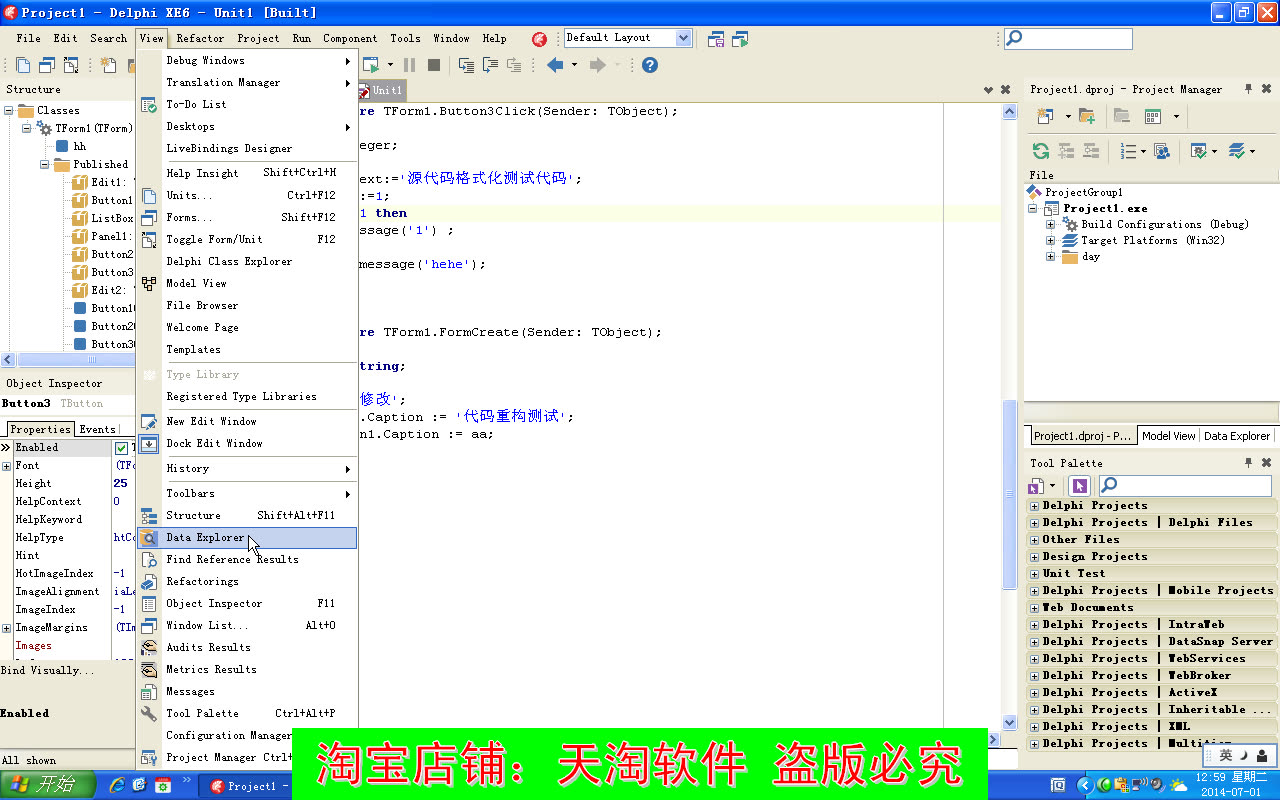Click the IME language indicator in the tray
The height and width of the screenshot is (800, 1280).
point(1226,756)
